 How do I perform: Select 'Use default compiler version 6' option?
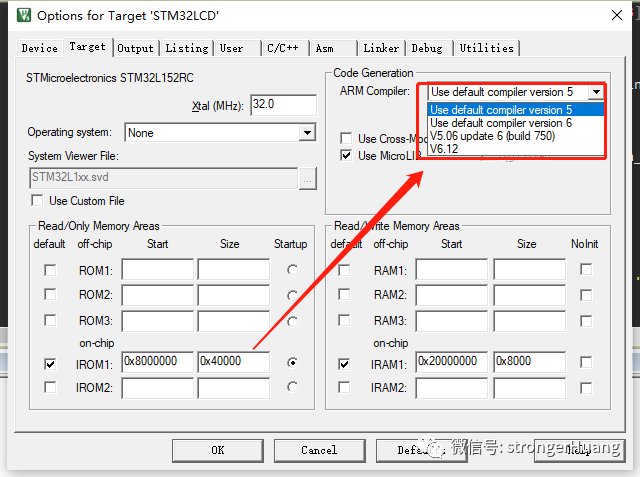pos(516,123)
